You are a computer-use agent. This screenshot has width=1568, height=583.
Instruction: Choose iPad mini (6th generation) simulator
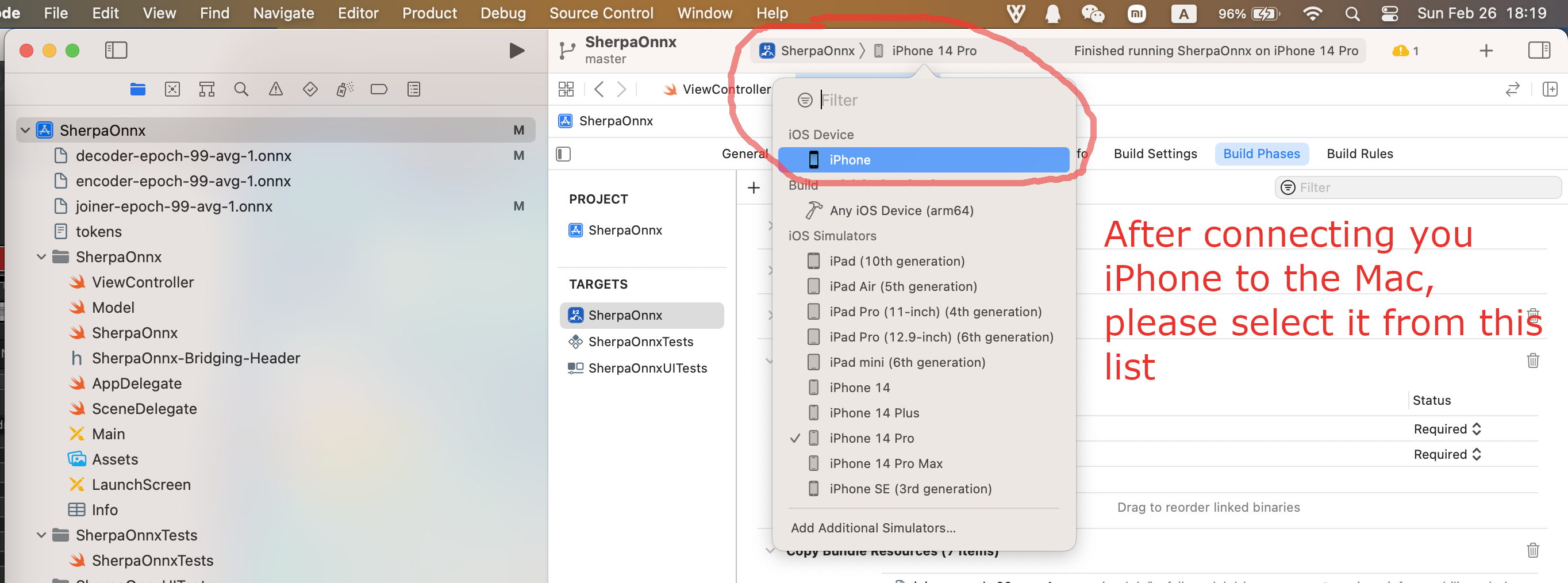923,363
